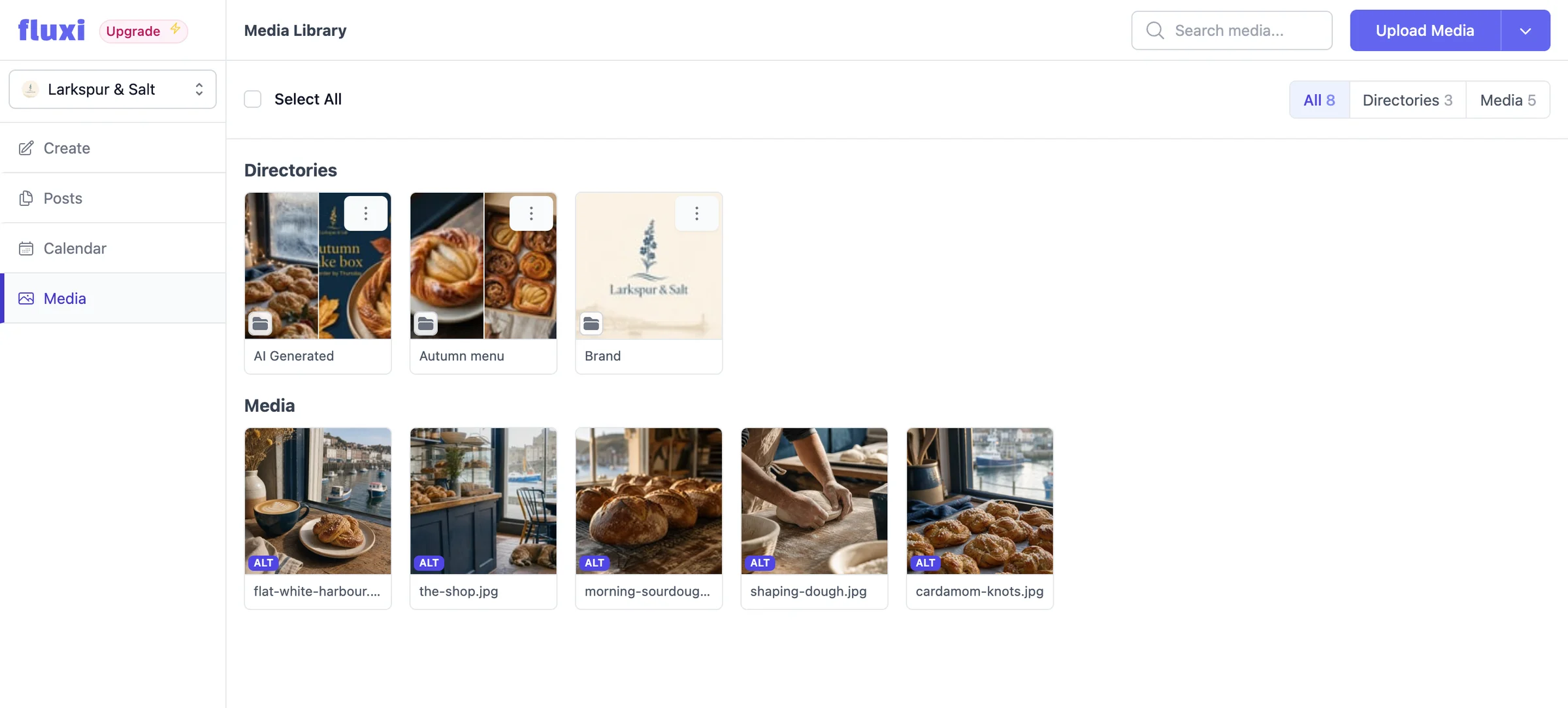Click ALT badge on the-shop.jpg
Image resolution: width=1568 pixels, height=708 pixels.
pos(429,563)
